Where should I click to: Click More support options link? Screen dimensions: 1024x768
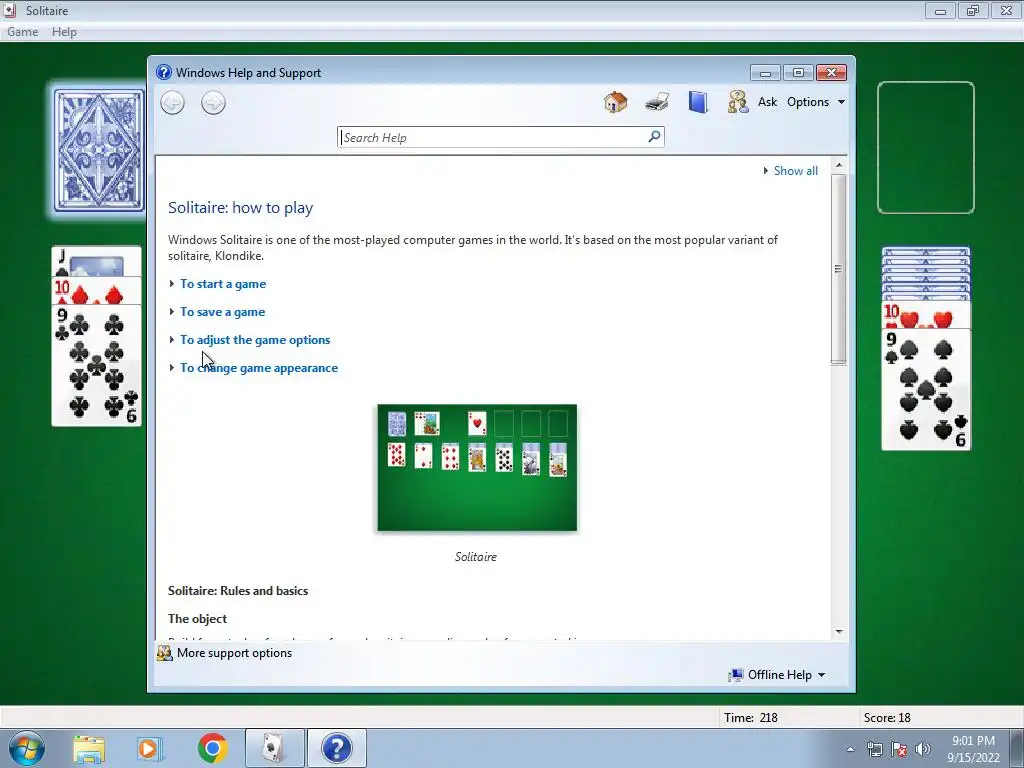point(234,652)
